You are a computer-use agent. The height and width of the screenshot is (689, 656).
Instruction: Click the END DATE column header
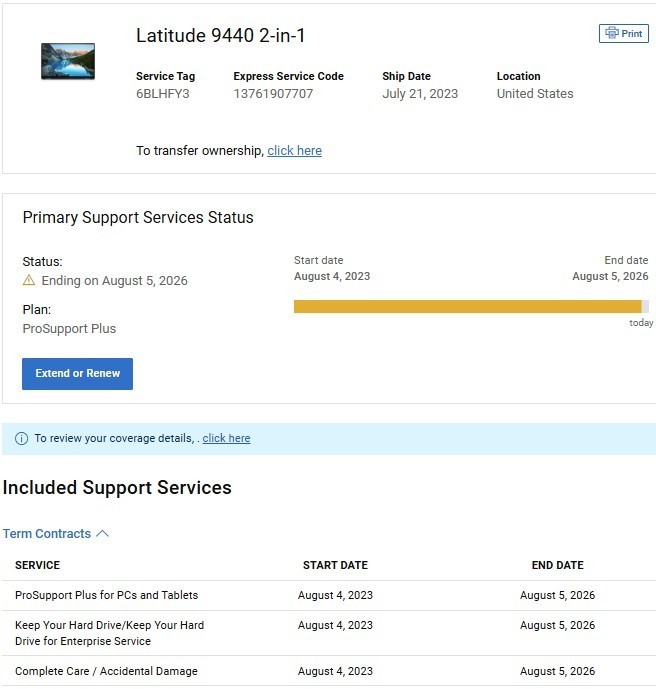pyautogui.click(x=558, y=565)
